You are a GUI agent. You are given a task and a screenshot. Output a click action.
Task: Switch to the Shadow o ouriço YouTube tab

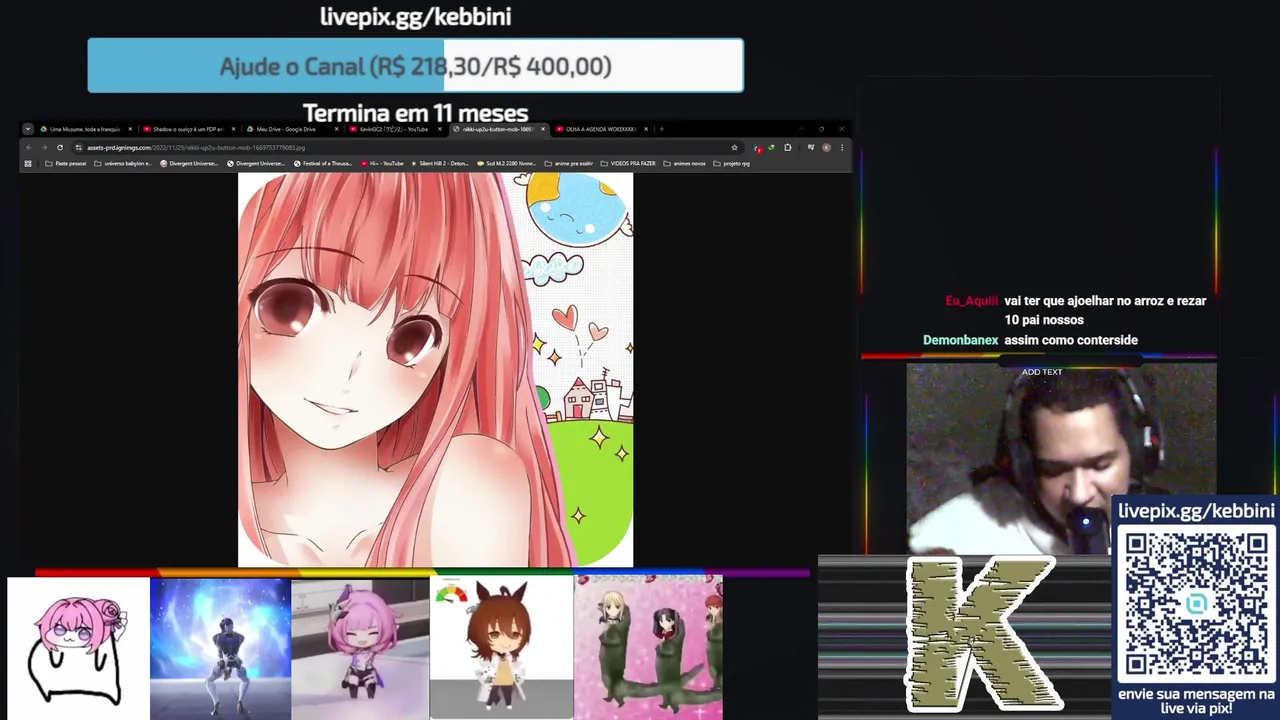188,129
